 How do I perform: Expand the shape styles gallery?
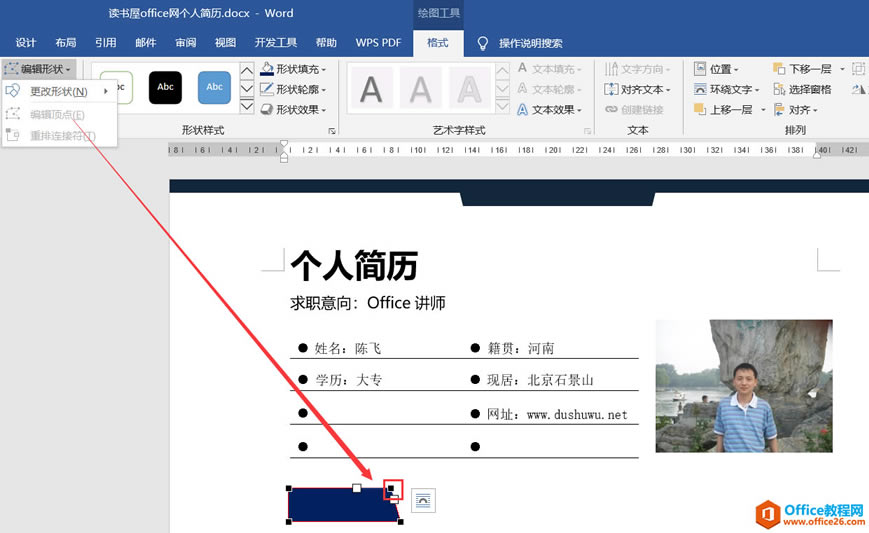pos(247,106)
